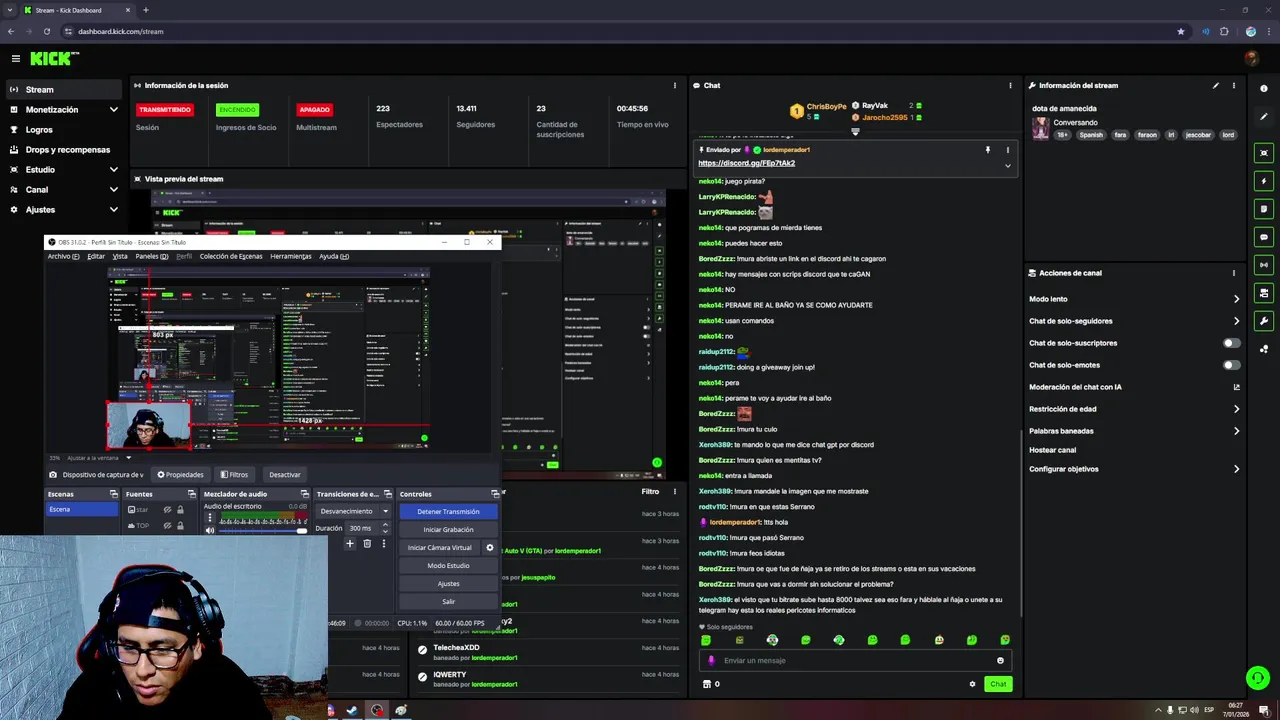1280x720 pixels.
Task: Open chat settings gear next to the Chat button
Action: coord(972,684)
